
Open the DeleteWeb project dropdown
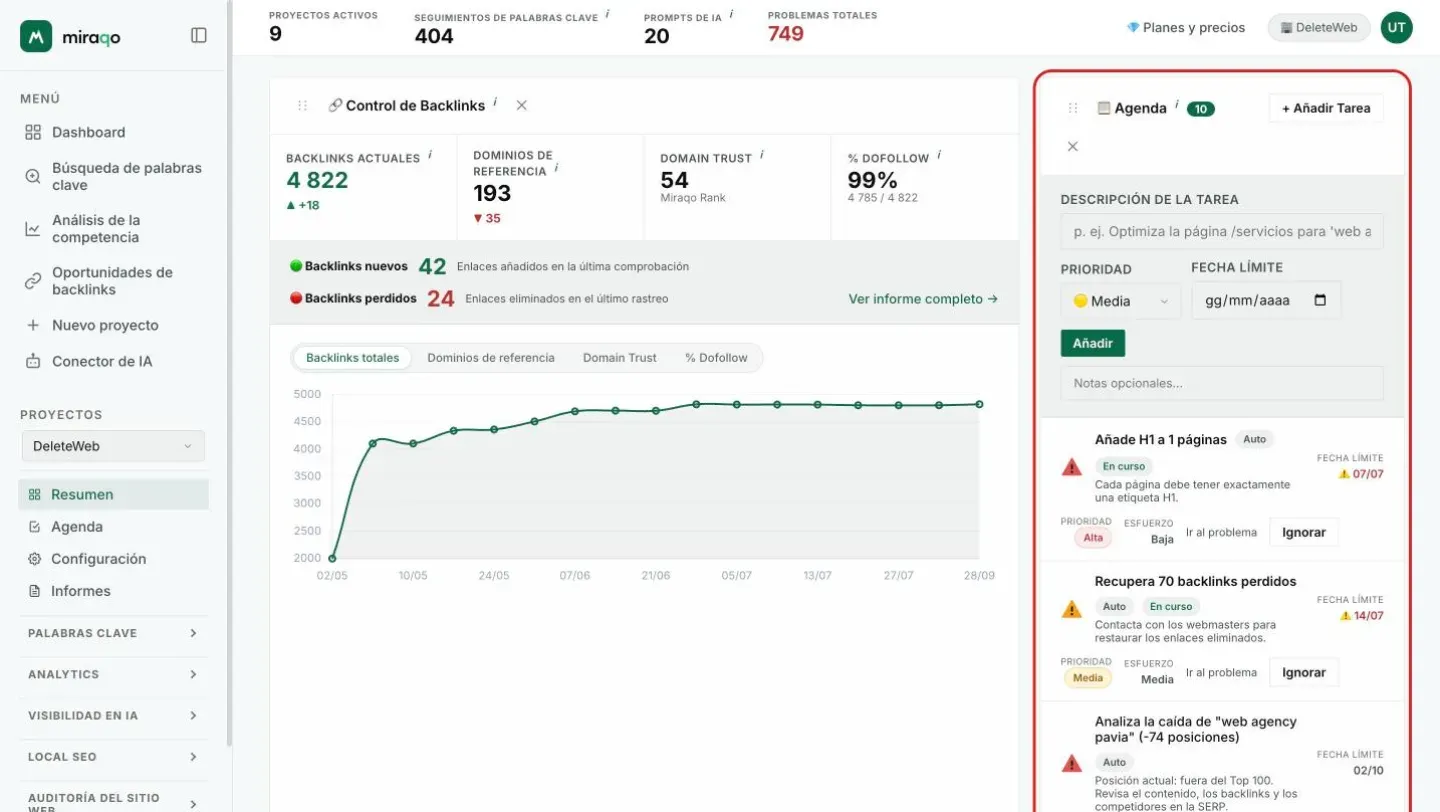tap(113, 446)
